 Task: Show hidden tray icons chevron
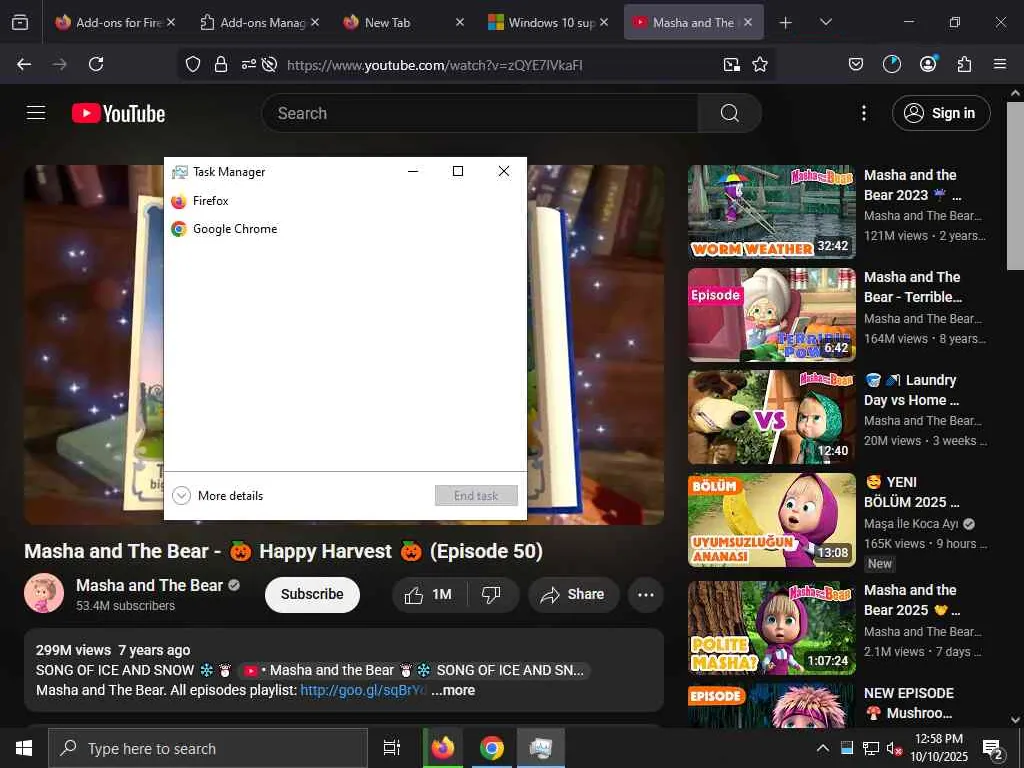coord(823,748)
